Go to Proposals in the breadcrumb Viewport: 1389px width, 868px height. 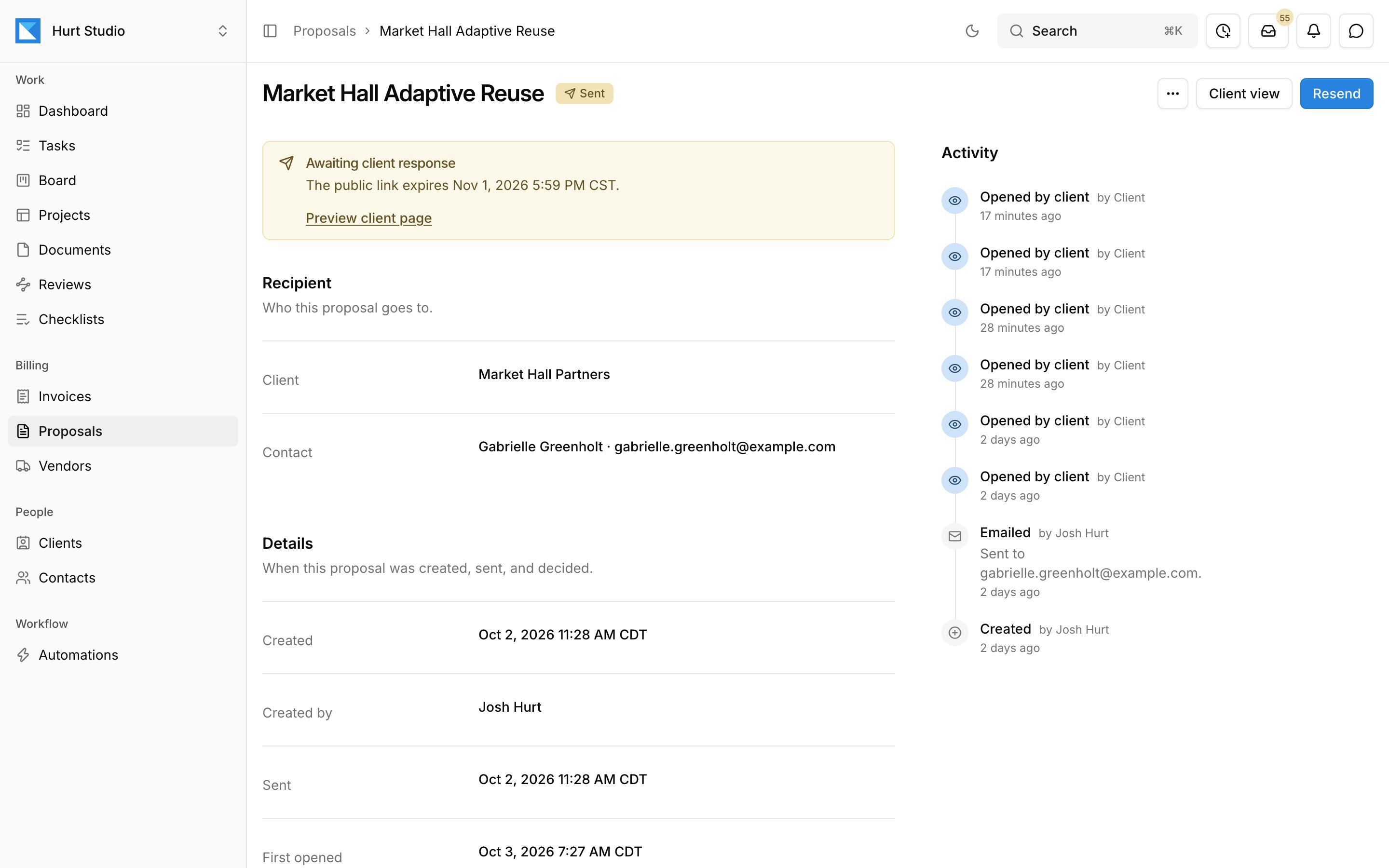click(x=324, y=31)
